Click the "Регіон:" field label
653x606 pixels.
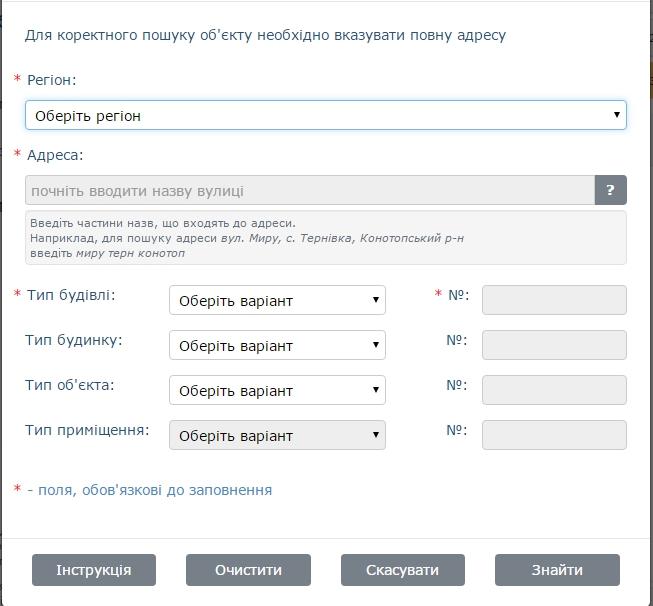(51, 80)
